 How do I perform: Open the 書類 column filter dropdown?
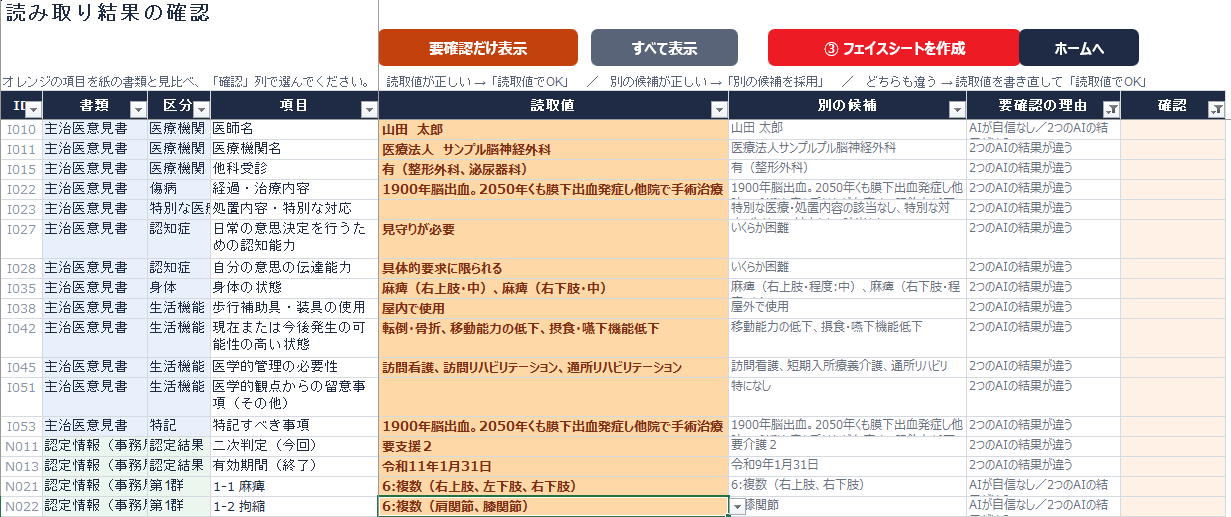click(138, 108)
